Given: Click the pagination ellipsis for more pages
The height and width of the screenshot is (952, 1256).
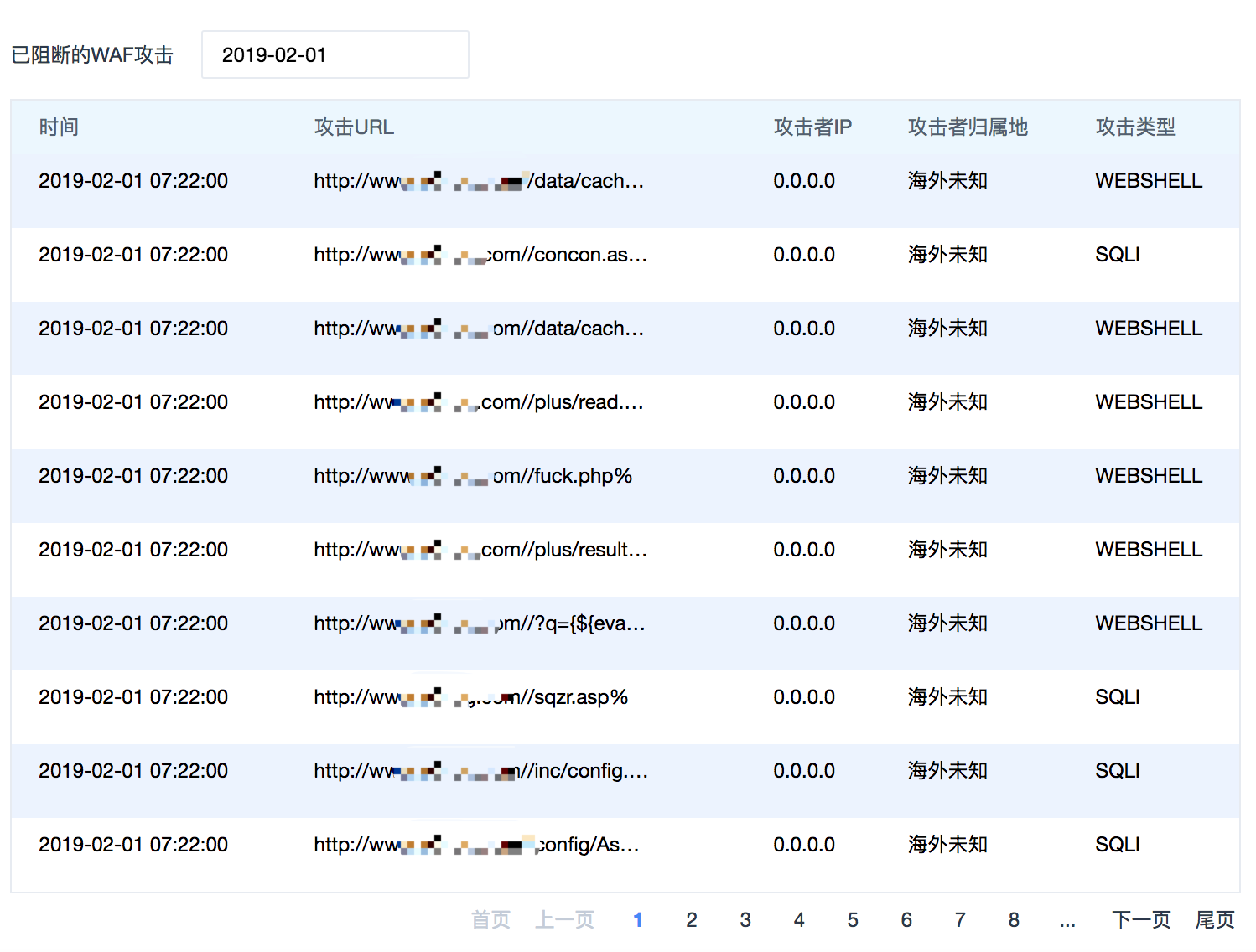Looking at the screenshot, I should [x=1067, y=920].
